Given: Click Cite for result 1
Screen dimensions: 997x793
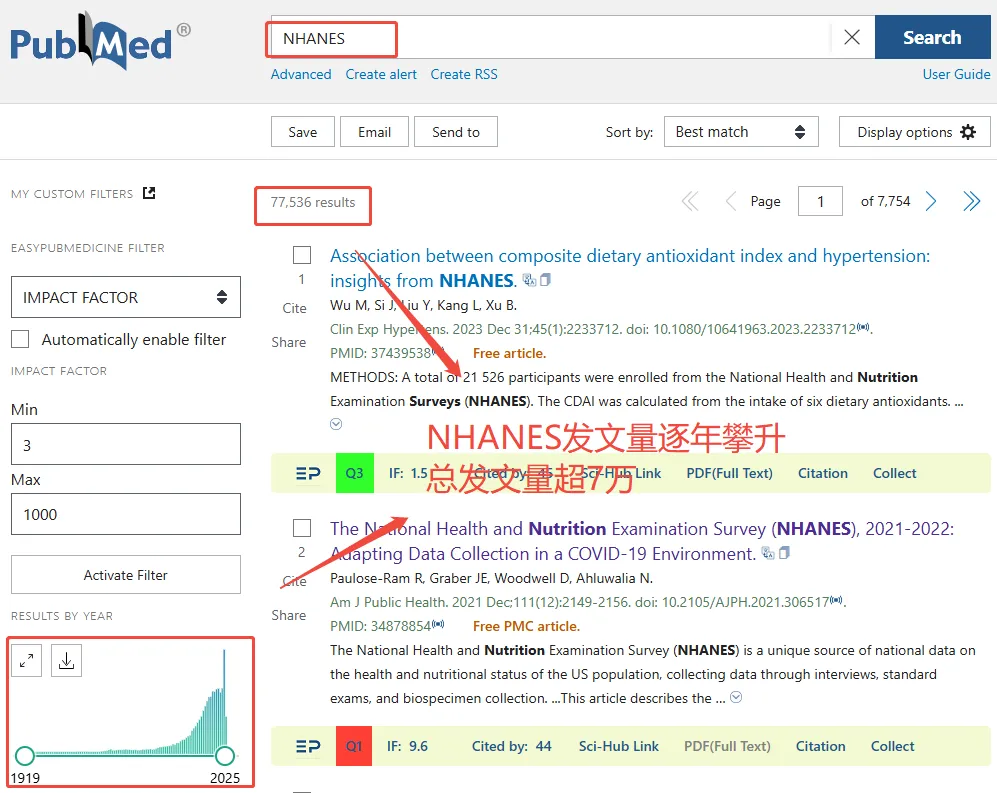Looking at the screenshot, I should tap(294, 308).
